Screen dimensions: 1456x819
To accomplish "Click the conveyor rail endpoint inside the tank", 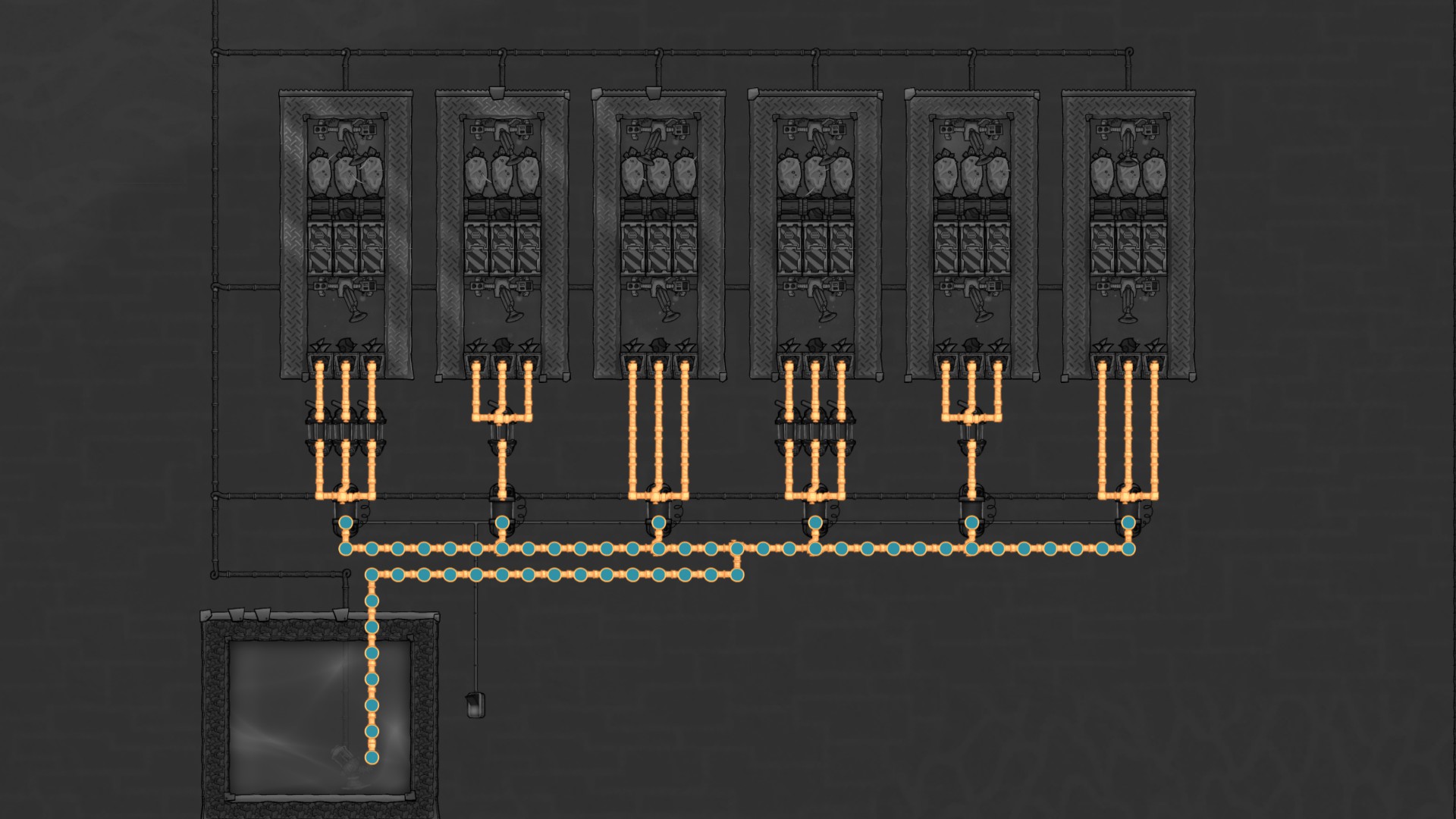I will tap(372, 757).
